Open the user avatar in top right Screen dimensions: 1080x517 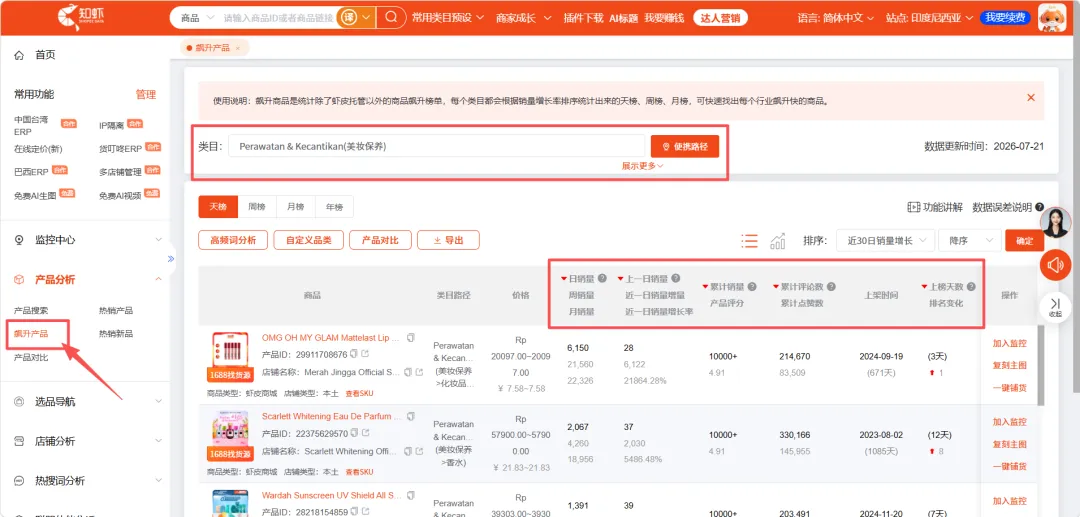pos(1052,17)
